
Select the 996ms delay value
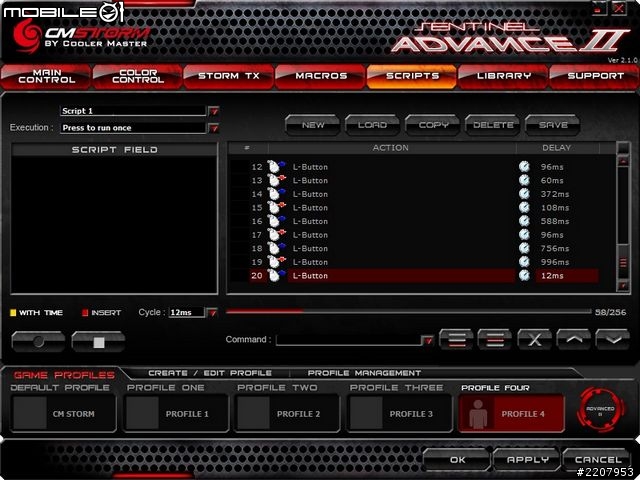coord(555,262)
